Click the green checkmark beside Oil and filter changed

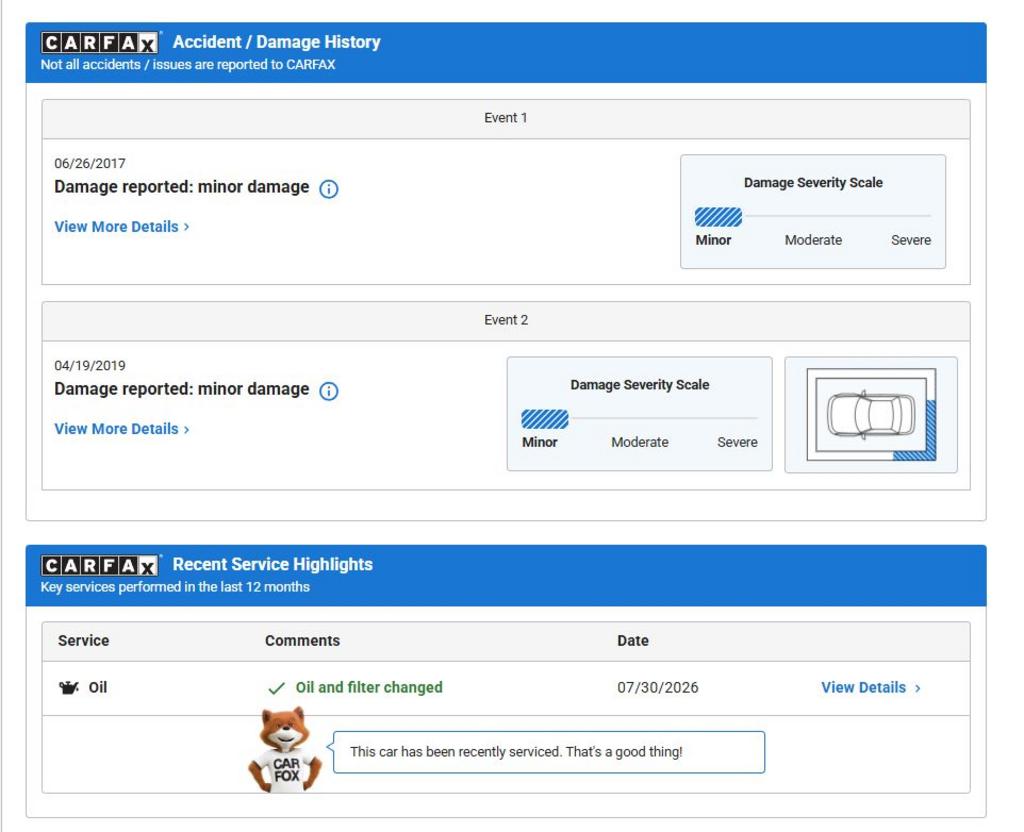(276, 688)
